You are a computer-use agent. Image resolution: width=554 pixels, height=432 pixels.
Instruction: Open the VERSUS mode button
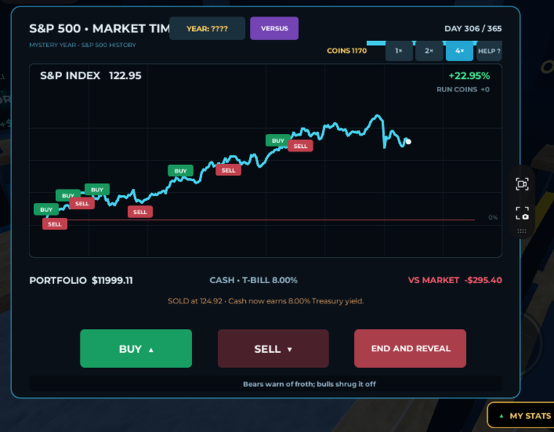274,28
